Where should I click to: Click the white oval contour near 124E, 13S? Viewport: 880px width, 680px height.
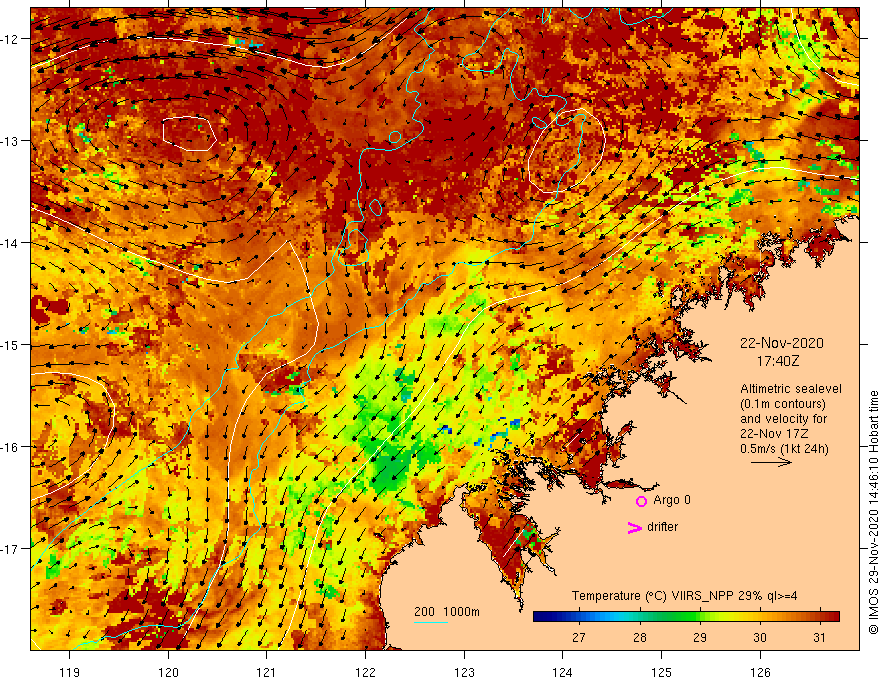(x=566, y=150)
